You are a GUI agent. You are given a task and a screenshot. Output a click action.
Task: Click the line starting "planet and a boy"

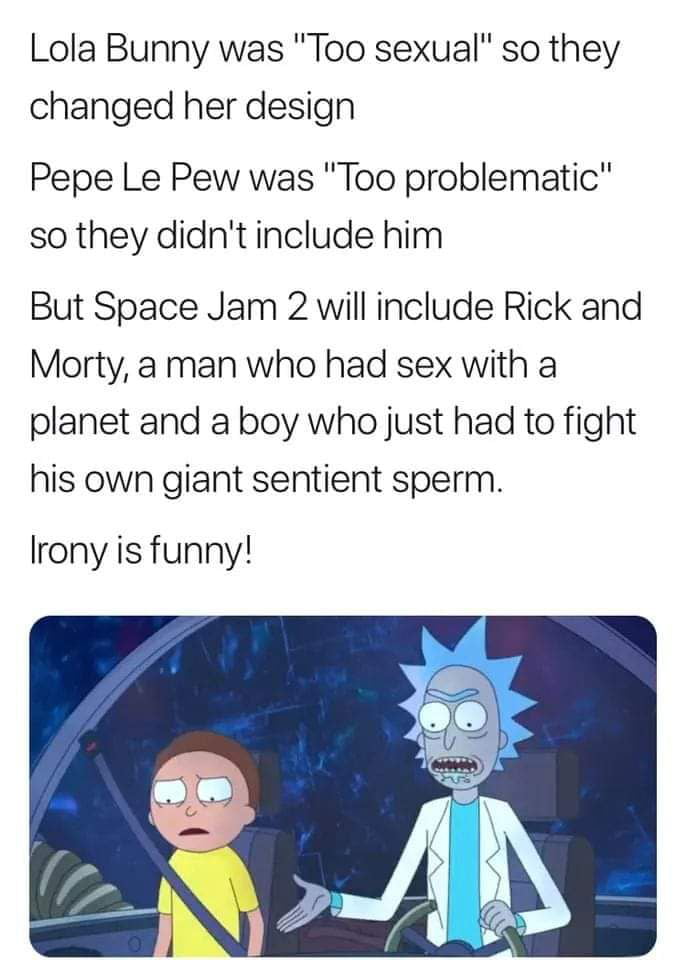333,423
